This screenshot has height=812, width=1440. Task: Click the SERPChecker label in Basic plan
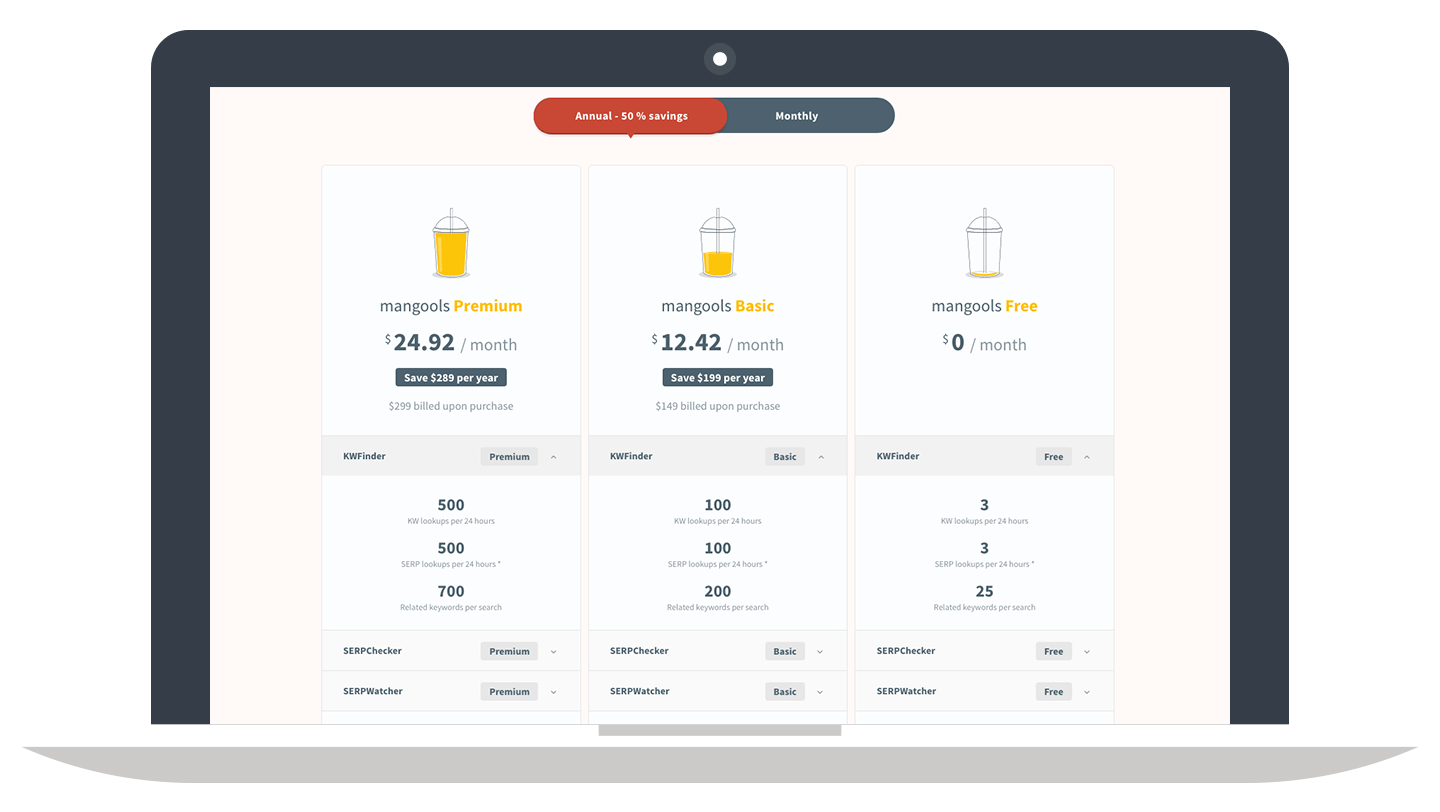pos(639,651)
